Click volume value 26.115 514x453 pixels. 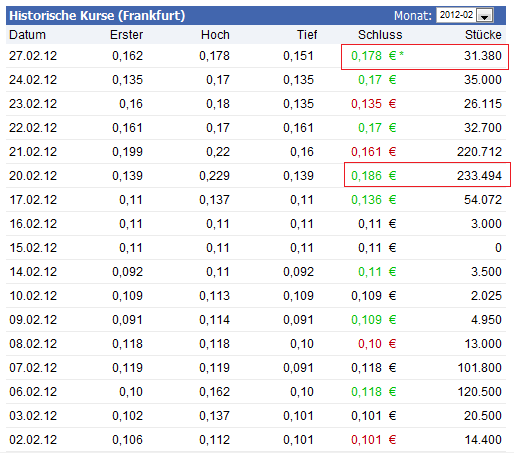click(x=483, y=104)
